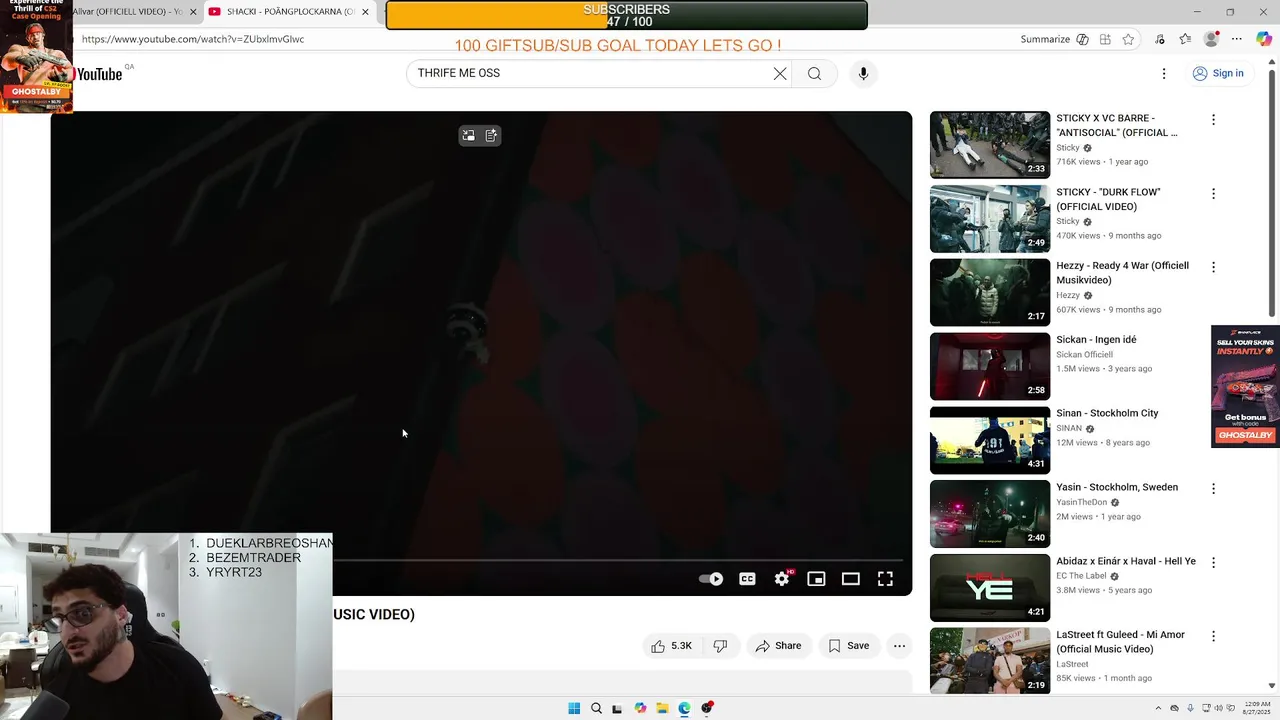This screenshot has width=1280, height=720.
Task: Open Yasin - Stockholm, Sweden video
Action: pos(1117,487)
